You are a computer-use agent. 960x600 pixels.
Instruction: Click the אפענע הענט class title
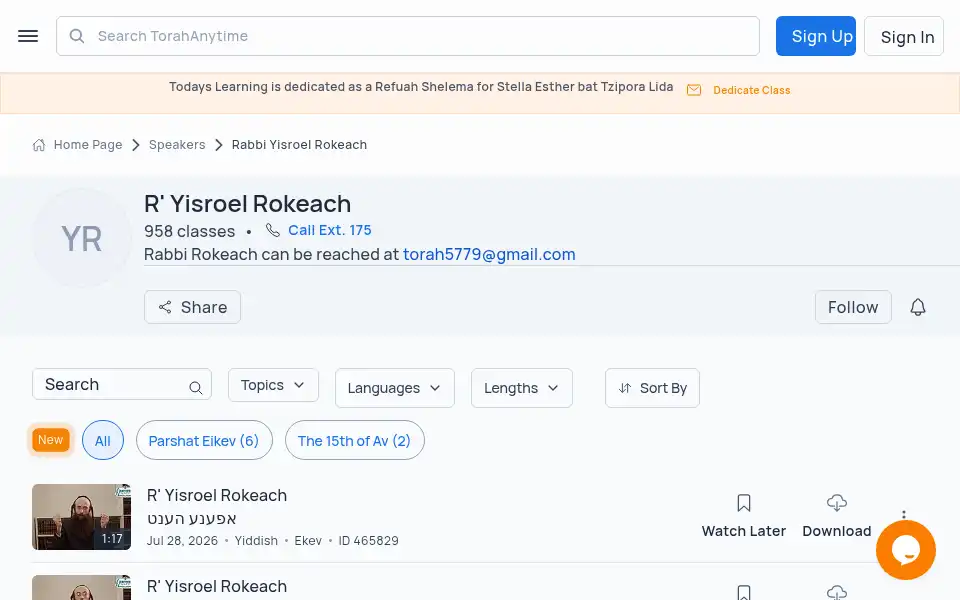(x=192, y=519)
